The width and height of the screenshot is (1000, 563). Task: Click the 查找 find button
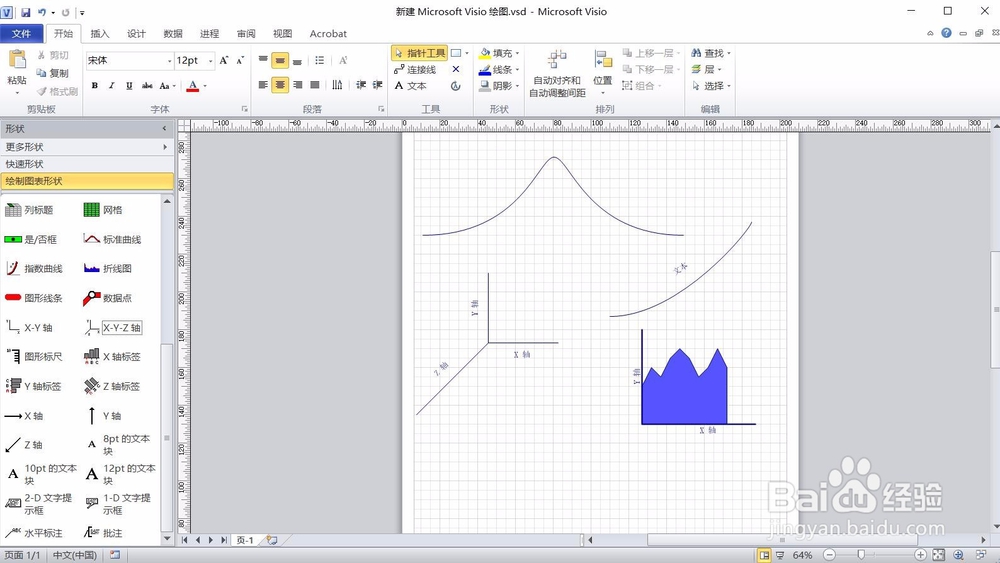click(711, 53)
